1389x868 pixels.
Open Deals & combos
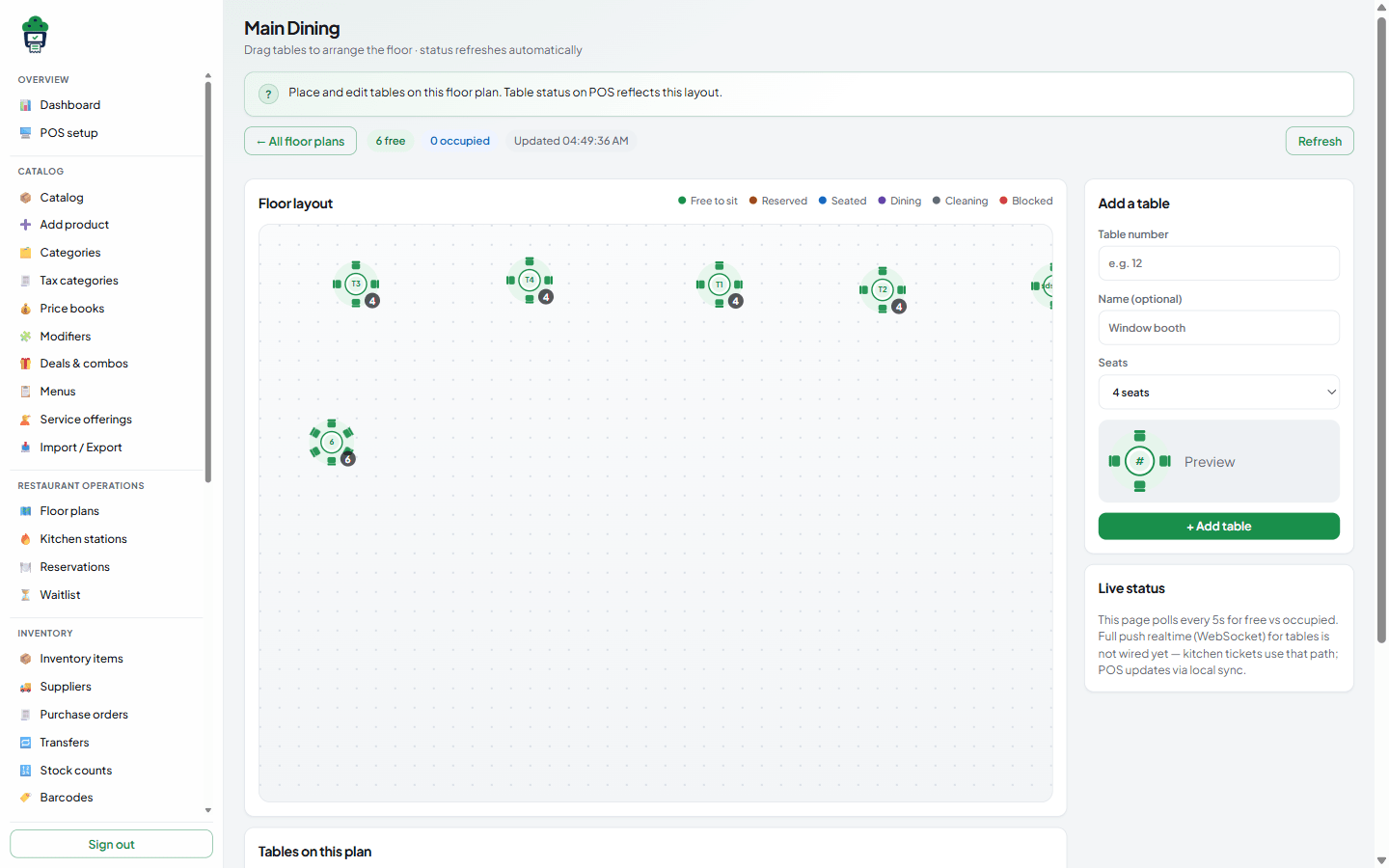click(x=84, y=364)
